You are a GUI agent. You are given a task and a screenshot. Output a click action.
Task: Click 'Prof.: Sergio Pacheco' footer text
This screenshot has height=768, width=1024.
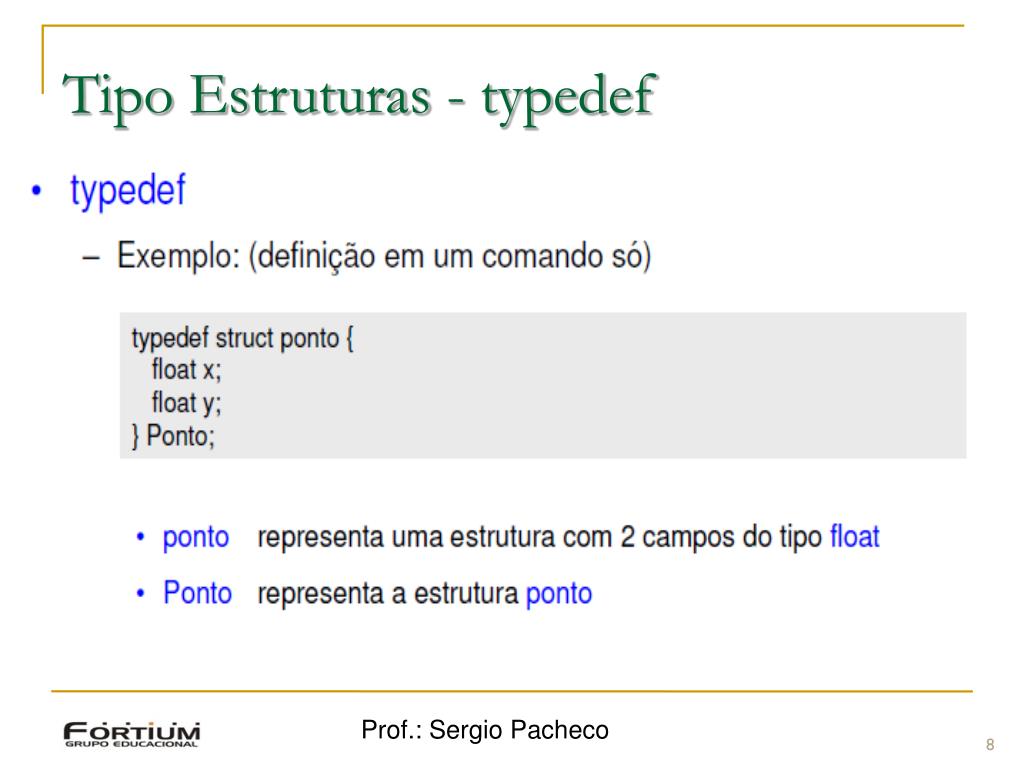(485, 729)
